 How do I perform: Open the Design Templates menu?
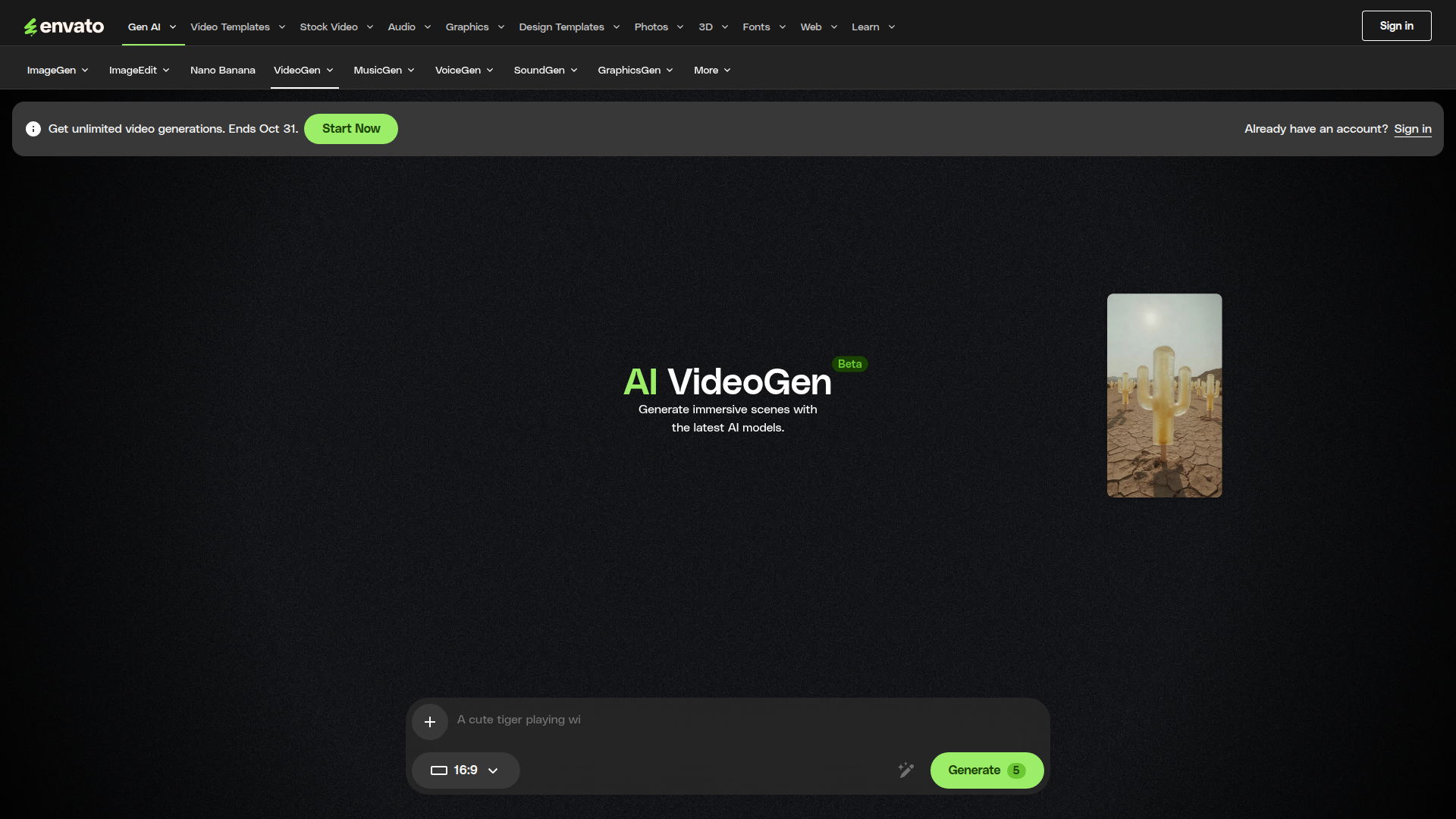(x=569, y=27)
